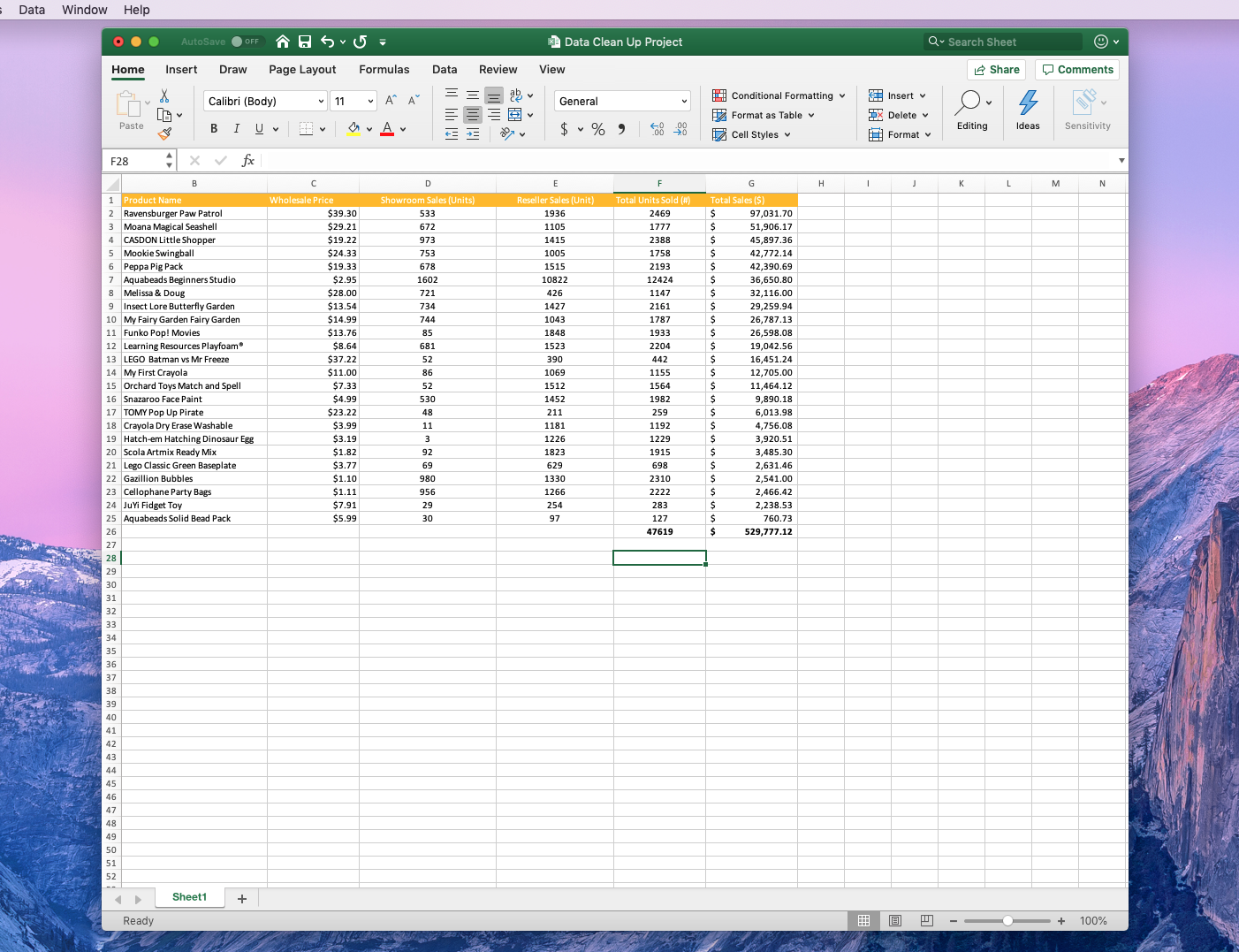Open the Format cells dropdown
Viewport: 1239px width, 952px height.
[x=900, y=134]
